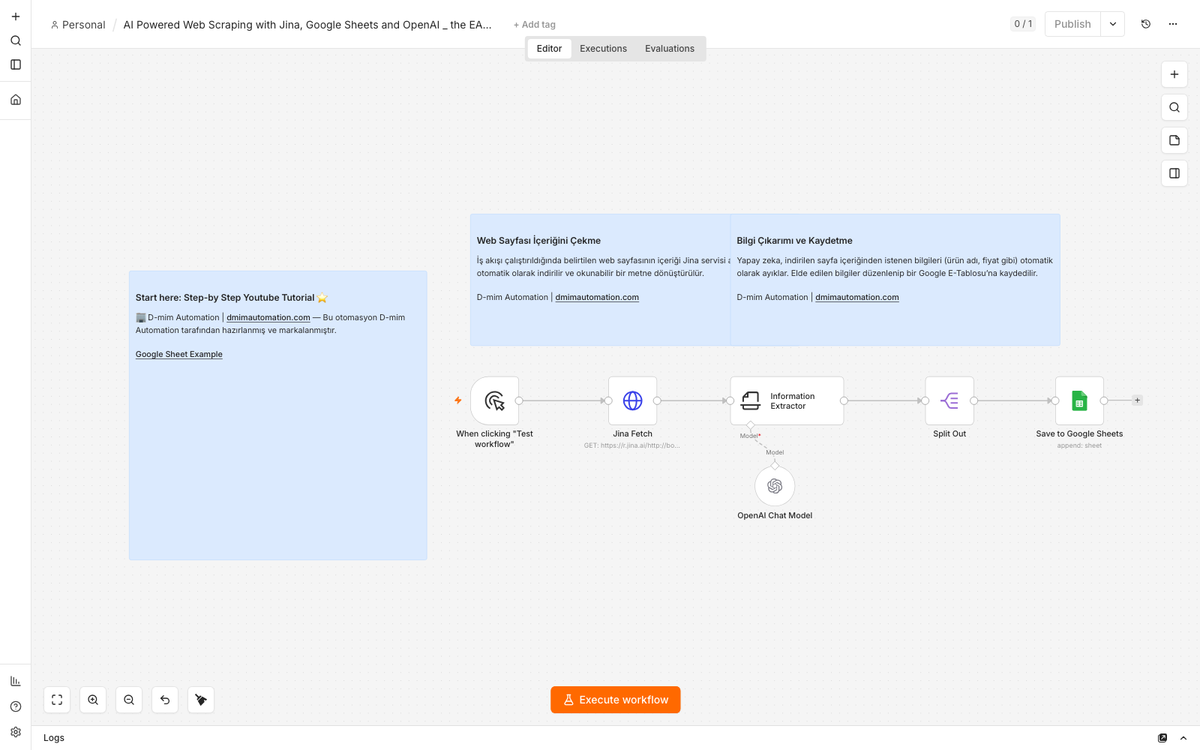Go to home via sidebar house icon
Screen dimensions: 1200x750
[x=15, y=100]
